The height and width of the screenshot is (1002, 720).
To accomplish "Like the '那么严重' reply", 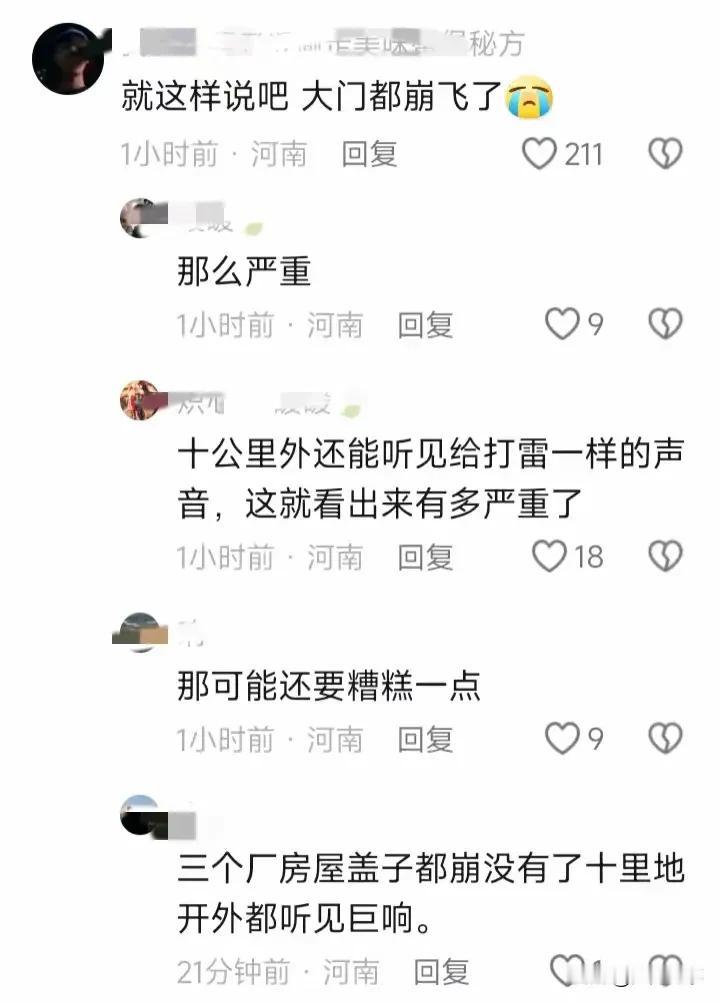I will (562, 324).
